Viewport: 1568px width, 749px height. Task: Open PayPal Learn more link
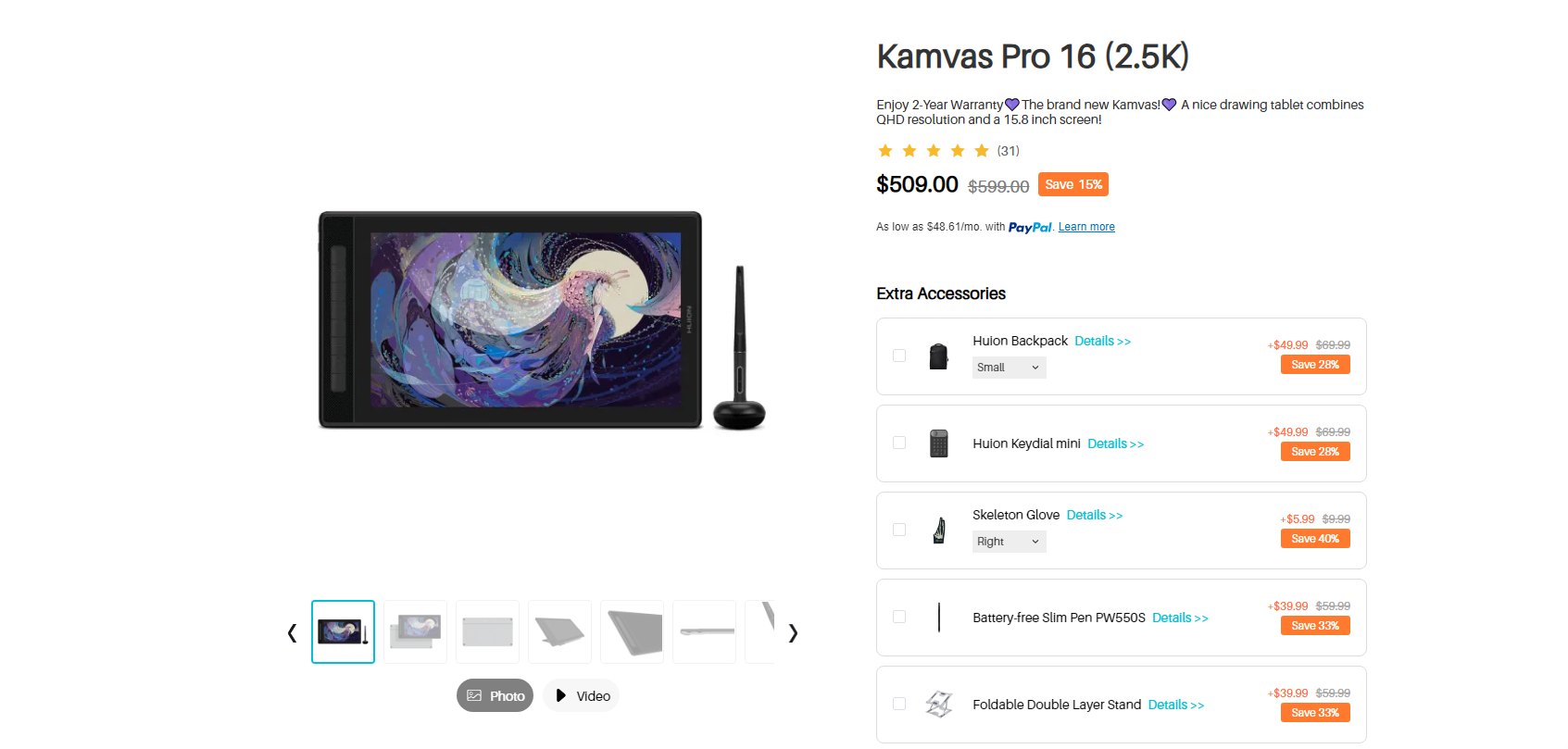point(1086,227)
